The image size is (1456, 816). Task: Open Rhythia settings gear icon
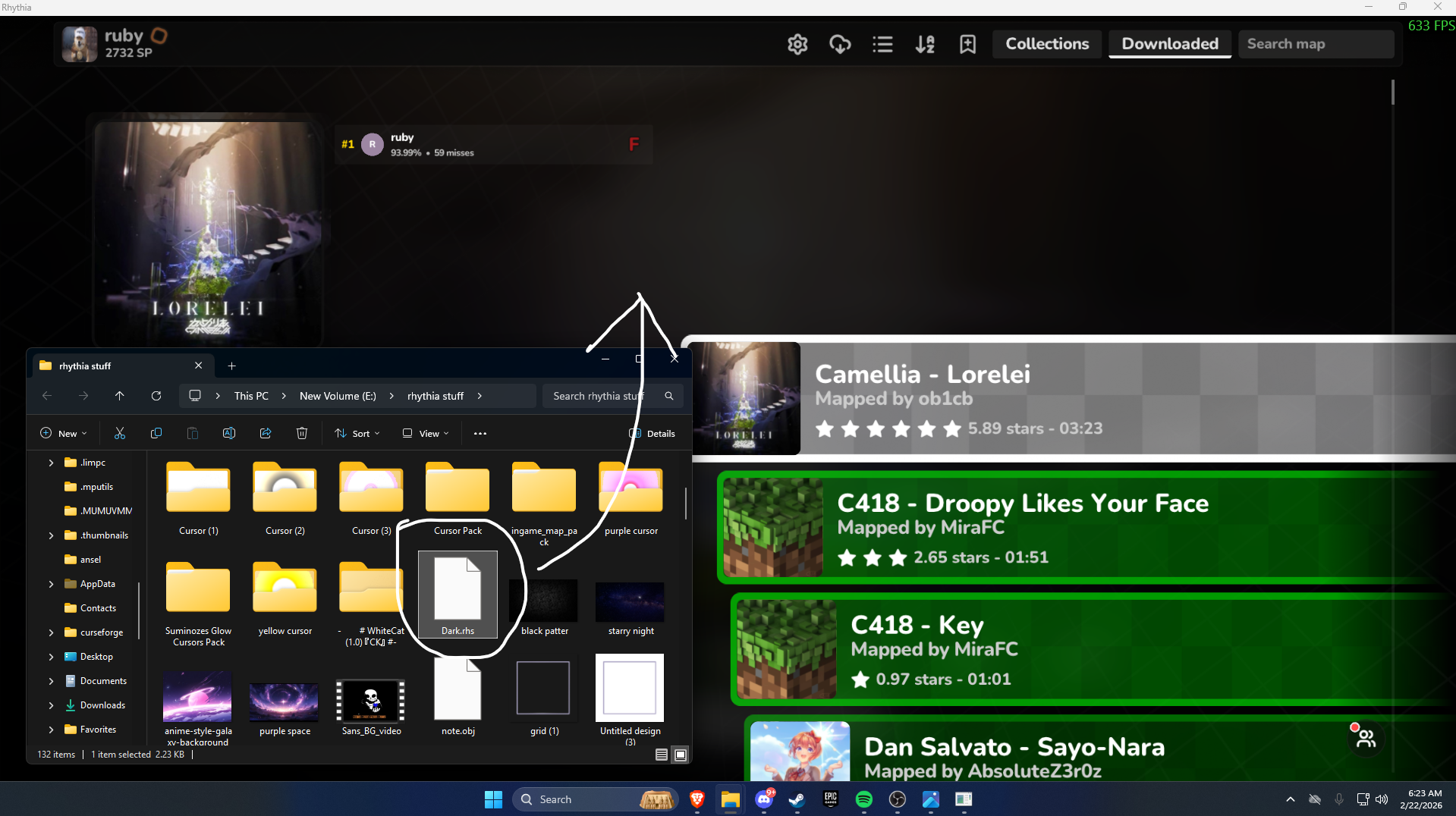pyautogui.click(x=797, y=44)
